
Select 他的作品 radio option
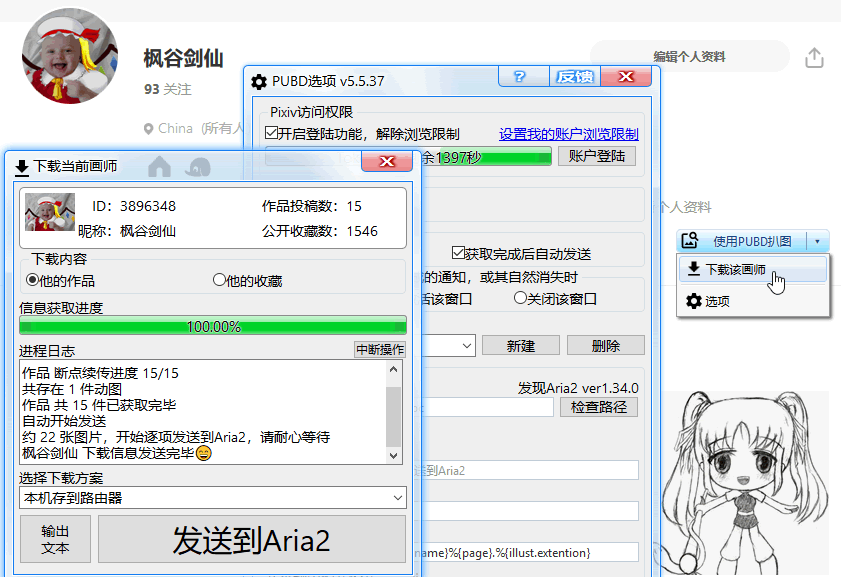click(32, 280)
